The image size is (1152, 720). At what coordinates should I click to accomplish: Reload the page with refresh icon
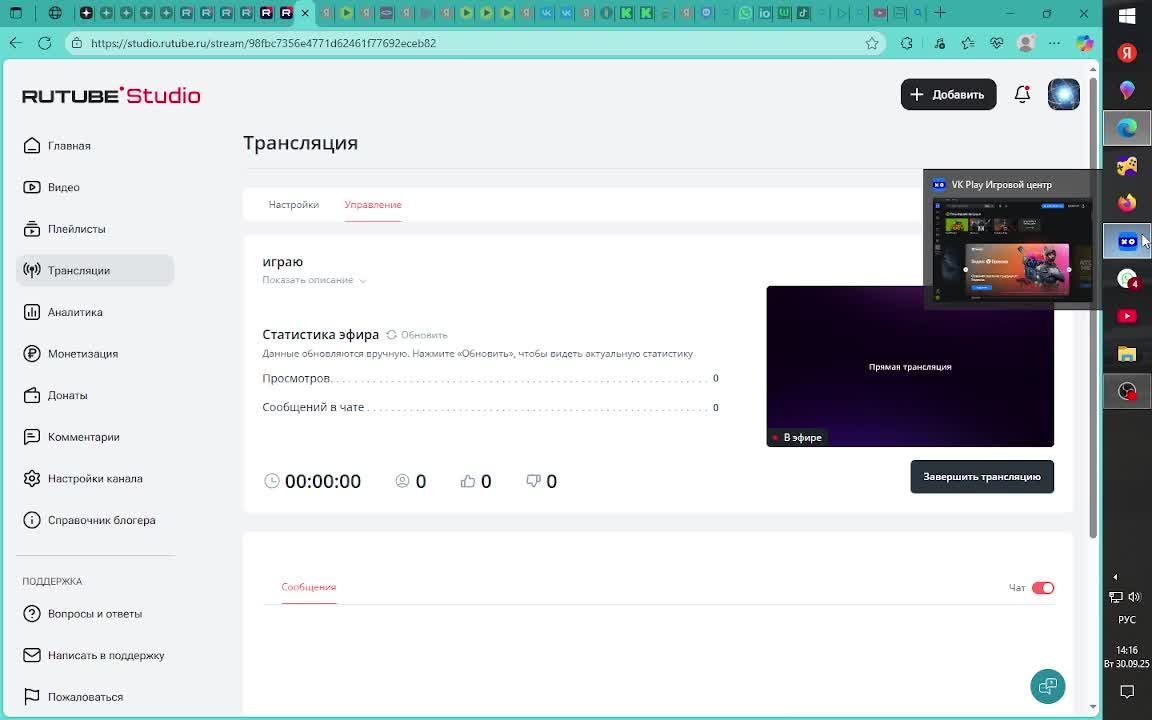45,43
